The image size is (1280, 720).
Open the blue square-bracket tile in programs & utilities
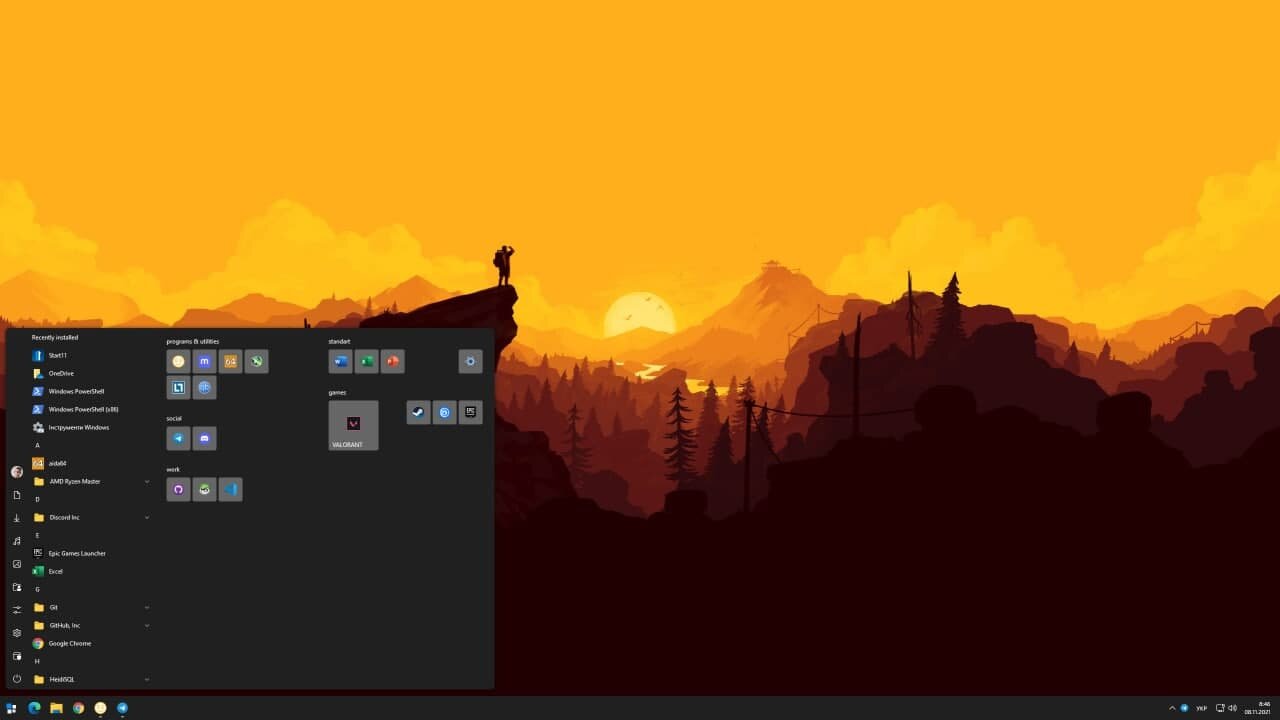[x=179, y=387]
